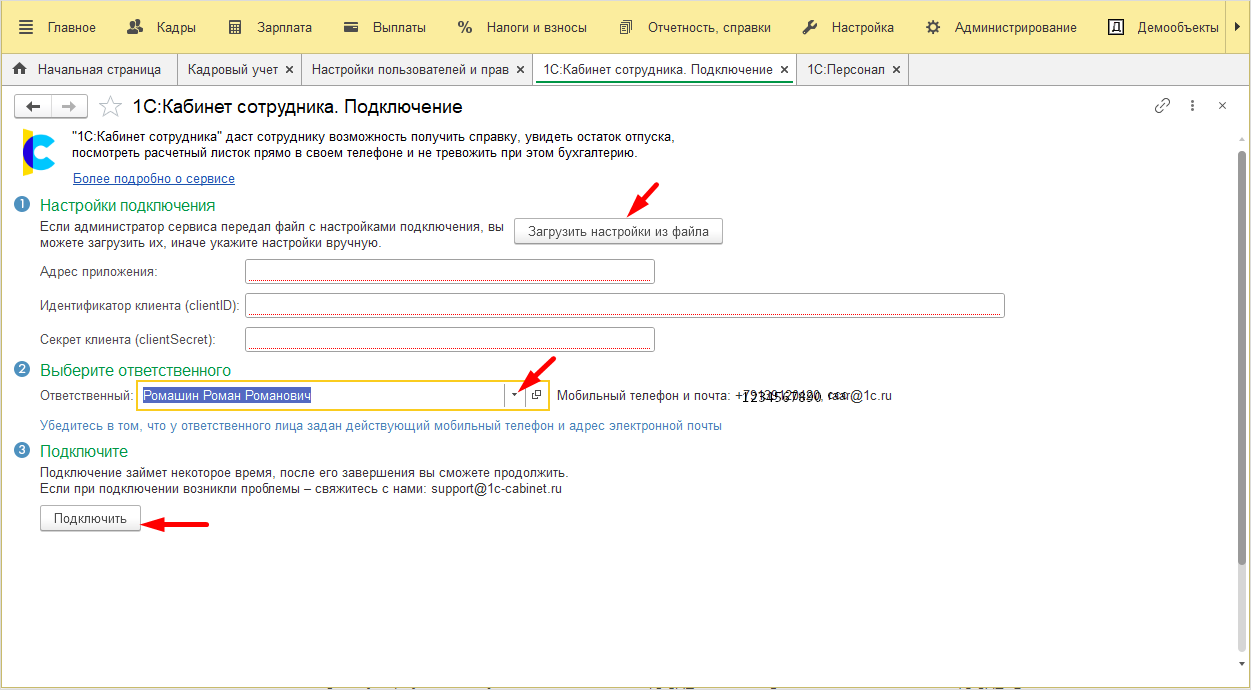
Task: Switch to Настройки пользователей и прав tab
Action: (410, 69)
